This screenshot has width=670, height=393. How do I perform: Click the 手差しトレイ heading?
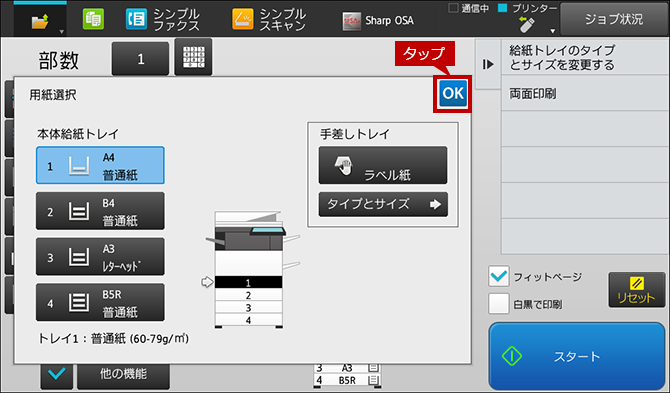coord(355,134)
